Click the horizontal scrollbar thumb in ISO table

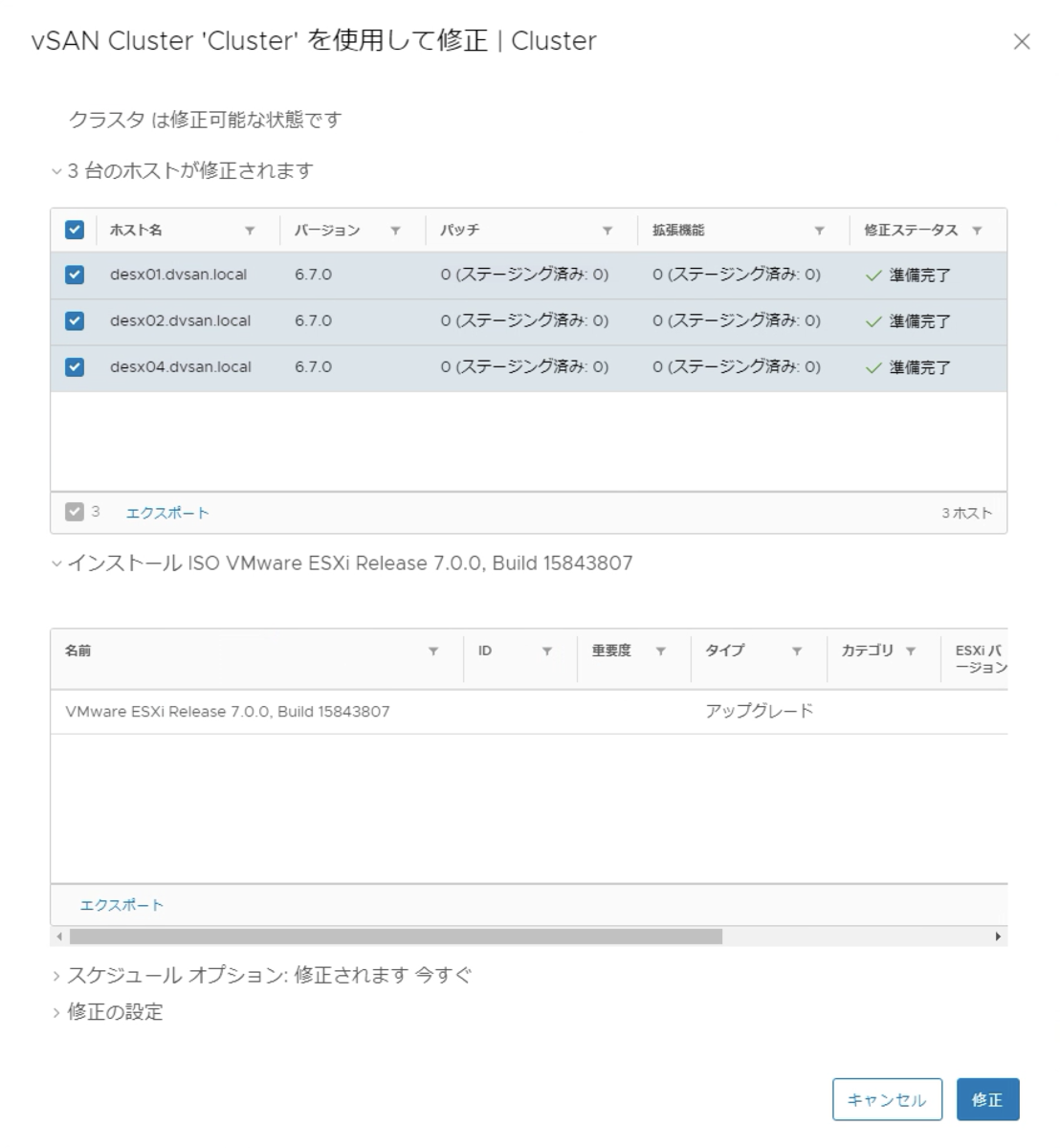click(396, 937)
